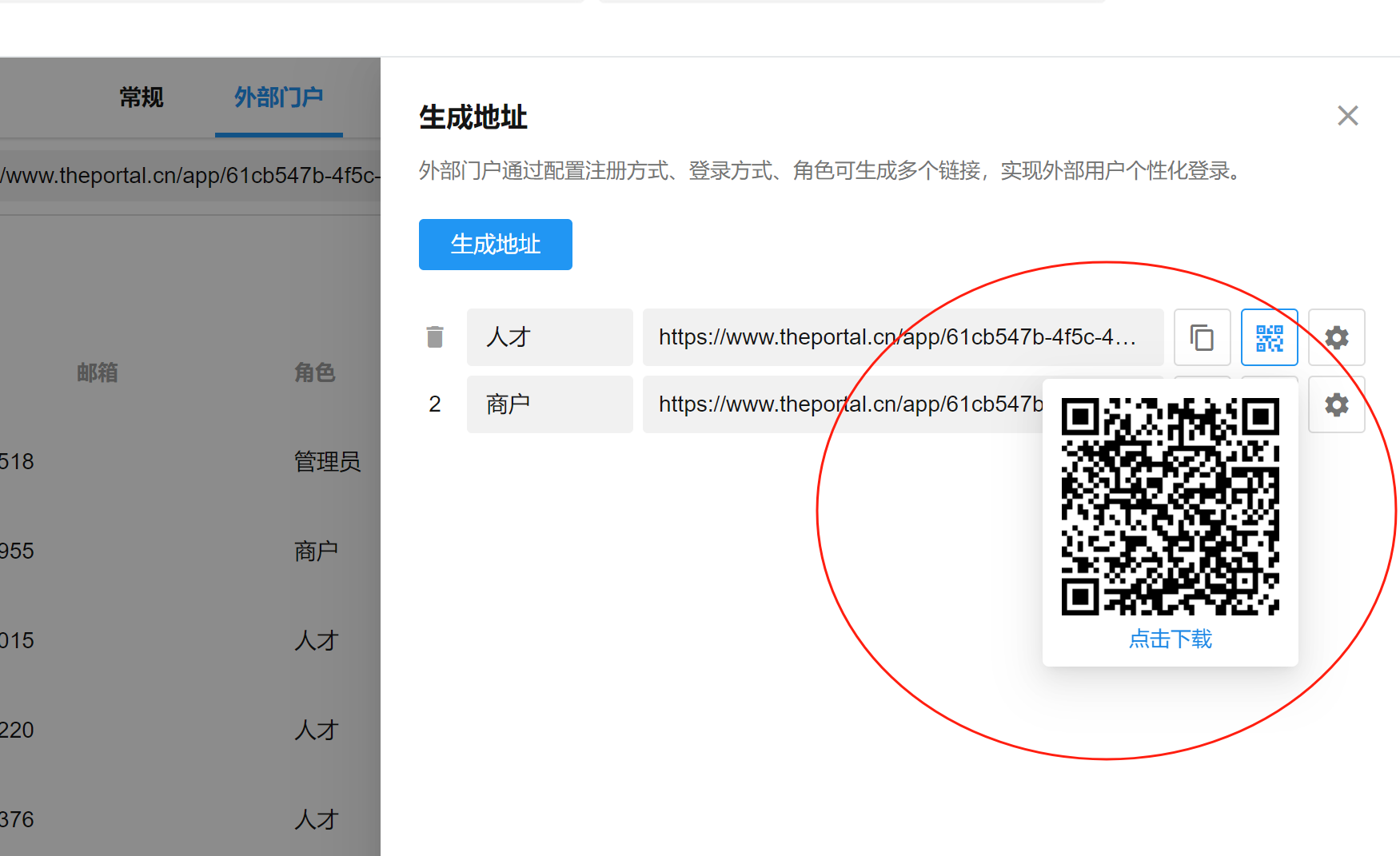
Task: Click the large QR code image
Action: (1171, 507)
